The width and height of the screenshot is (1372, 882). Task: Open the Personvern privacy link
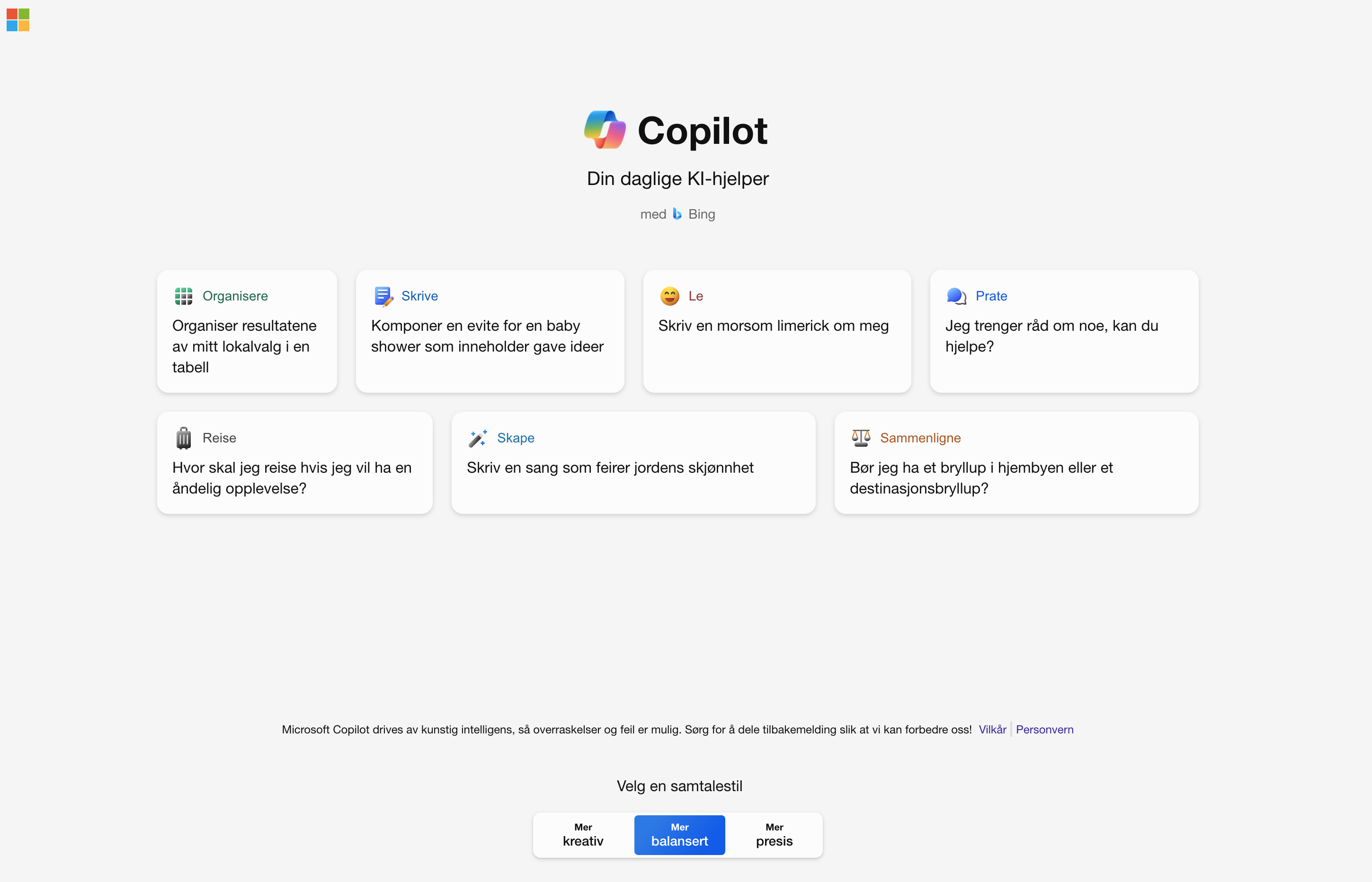1044,730
